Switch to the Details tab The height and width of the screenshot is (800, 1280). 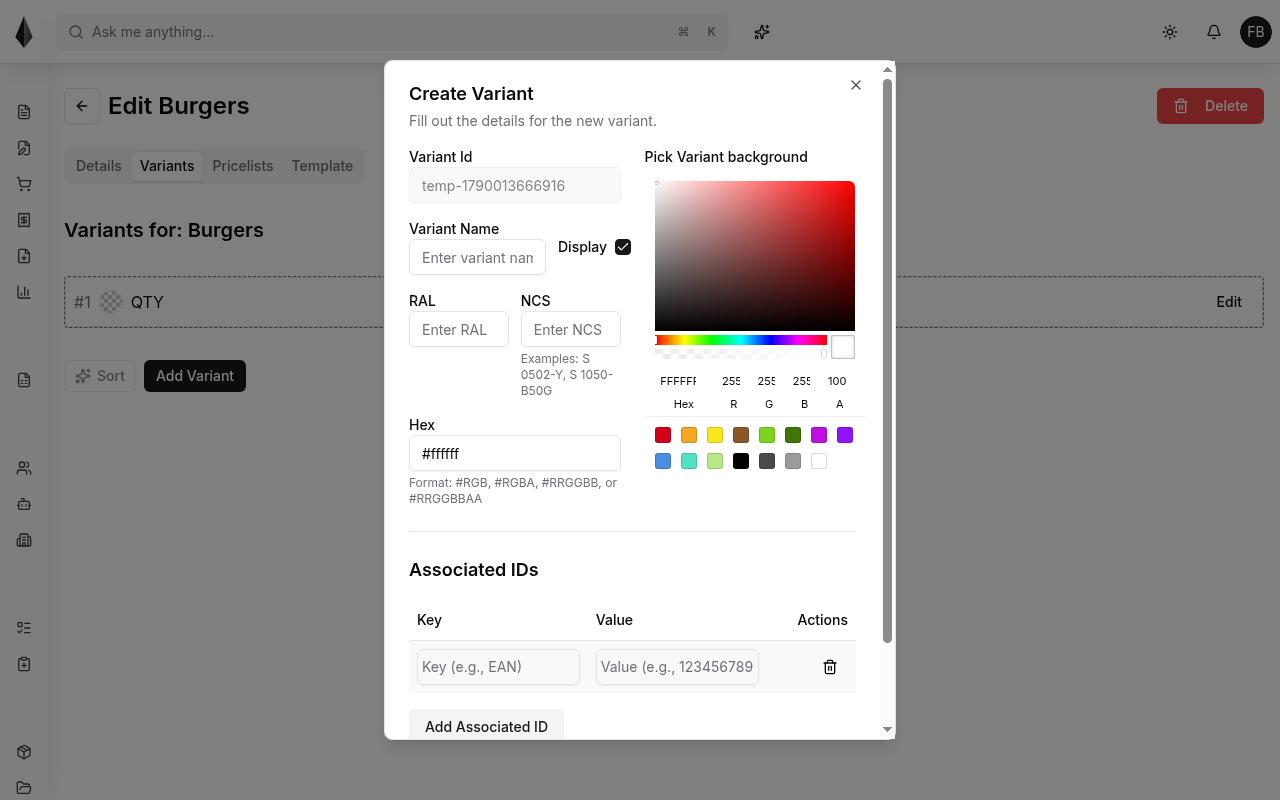tap(98, 166)
